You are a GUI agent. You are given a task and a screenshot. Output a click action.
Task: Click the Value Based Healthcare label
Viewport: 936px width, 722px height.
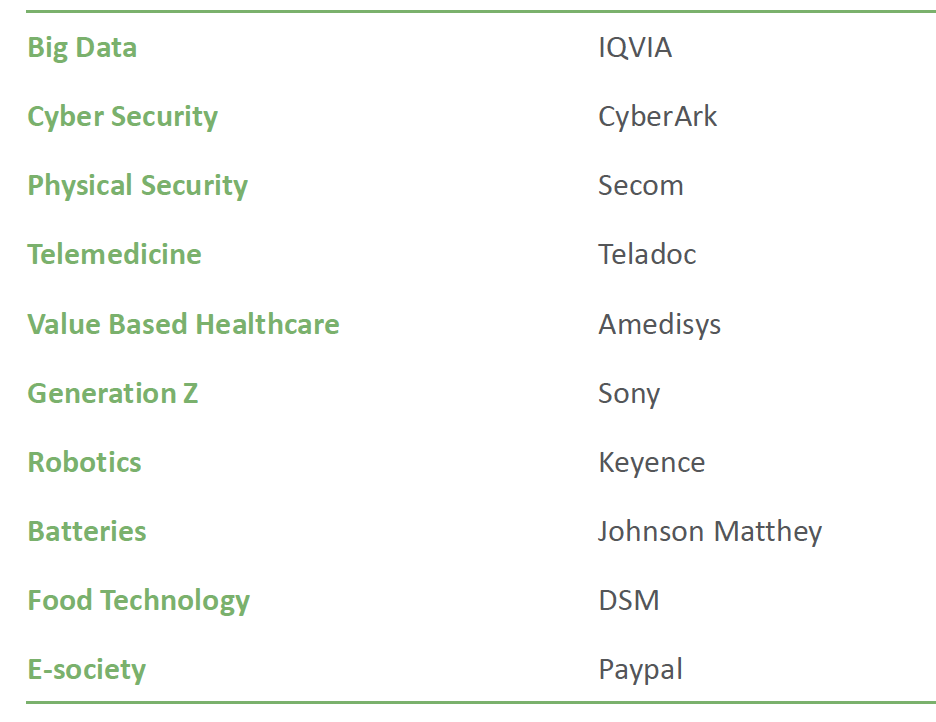(183, 324)
